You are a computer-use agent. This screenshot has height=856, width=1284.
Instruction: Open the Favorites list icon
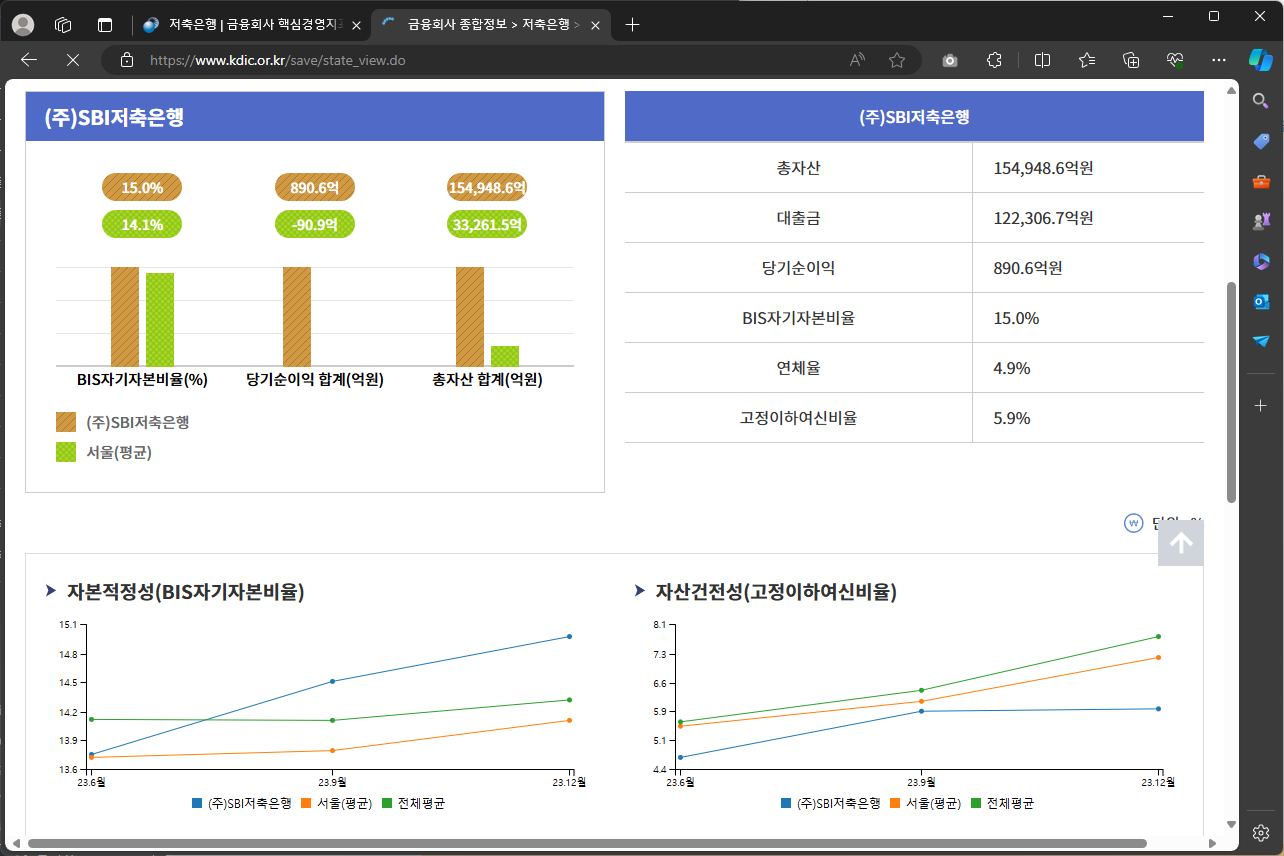[1087, 60]
